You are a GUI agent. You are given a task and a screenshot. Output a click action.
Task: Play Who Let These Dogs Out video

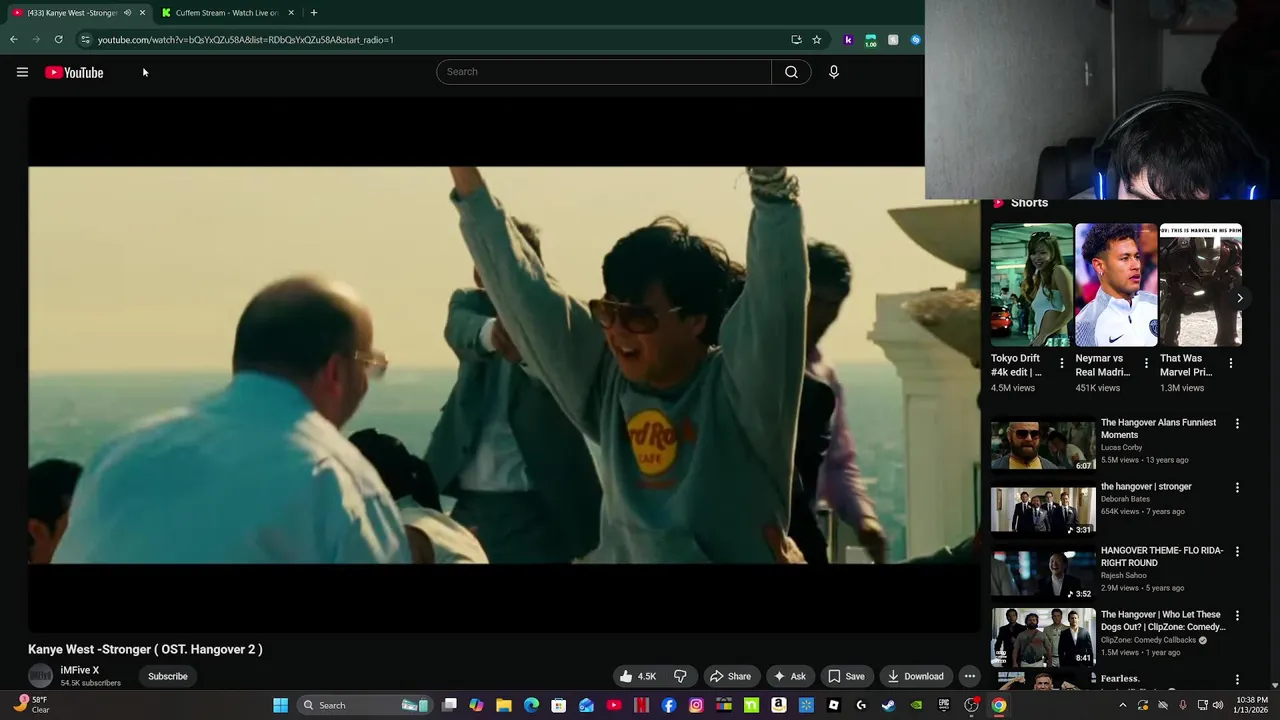[1163, 621]
